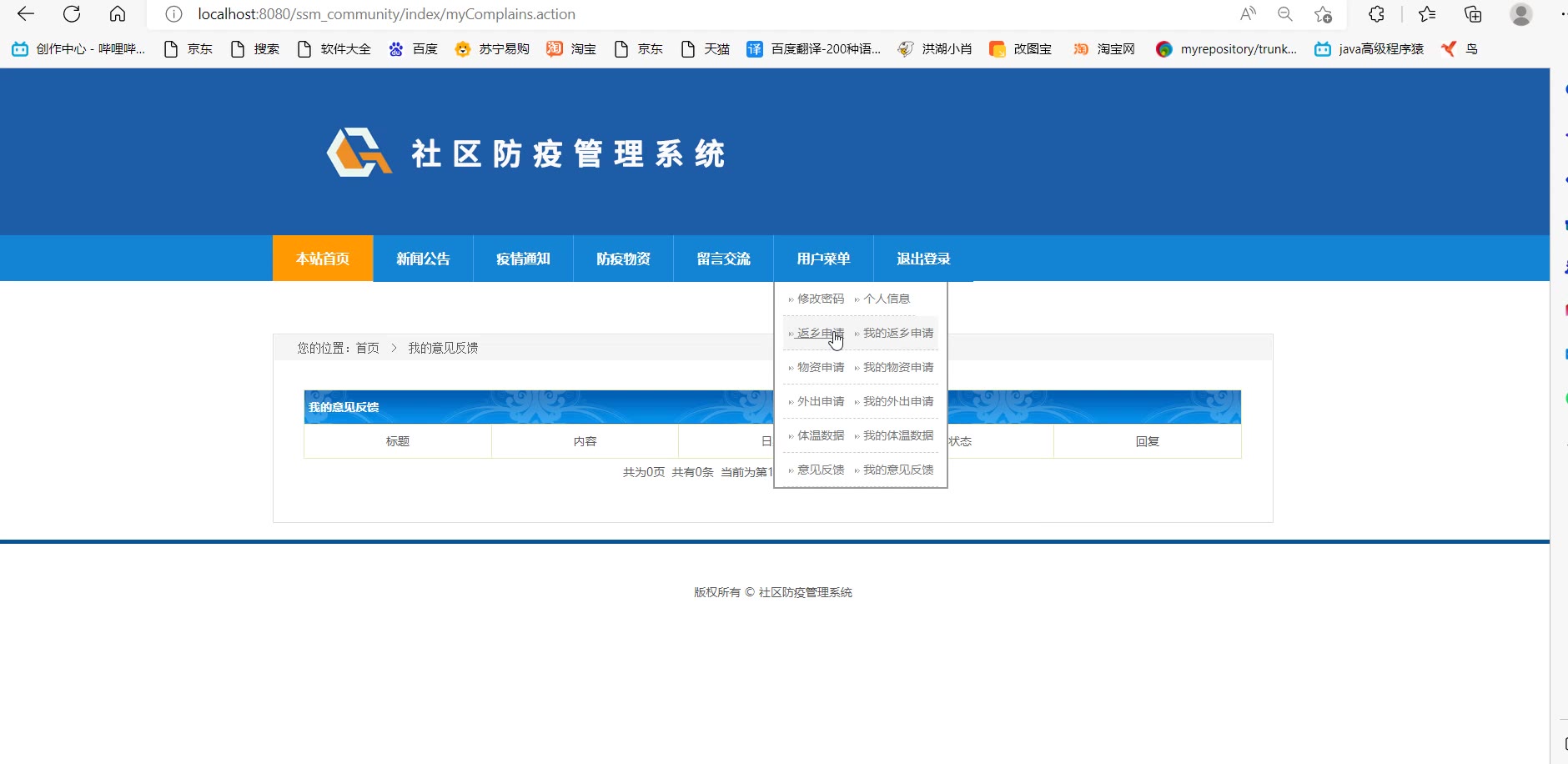
Task: Open 体温数据 in the dropdown
Action: [820, 435]
